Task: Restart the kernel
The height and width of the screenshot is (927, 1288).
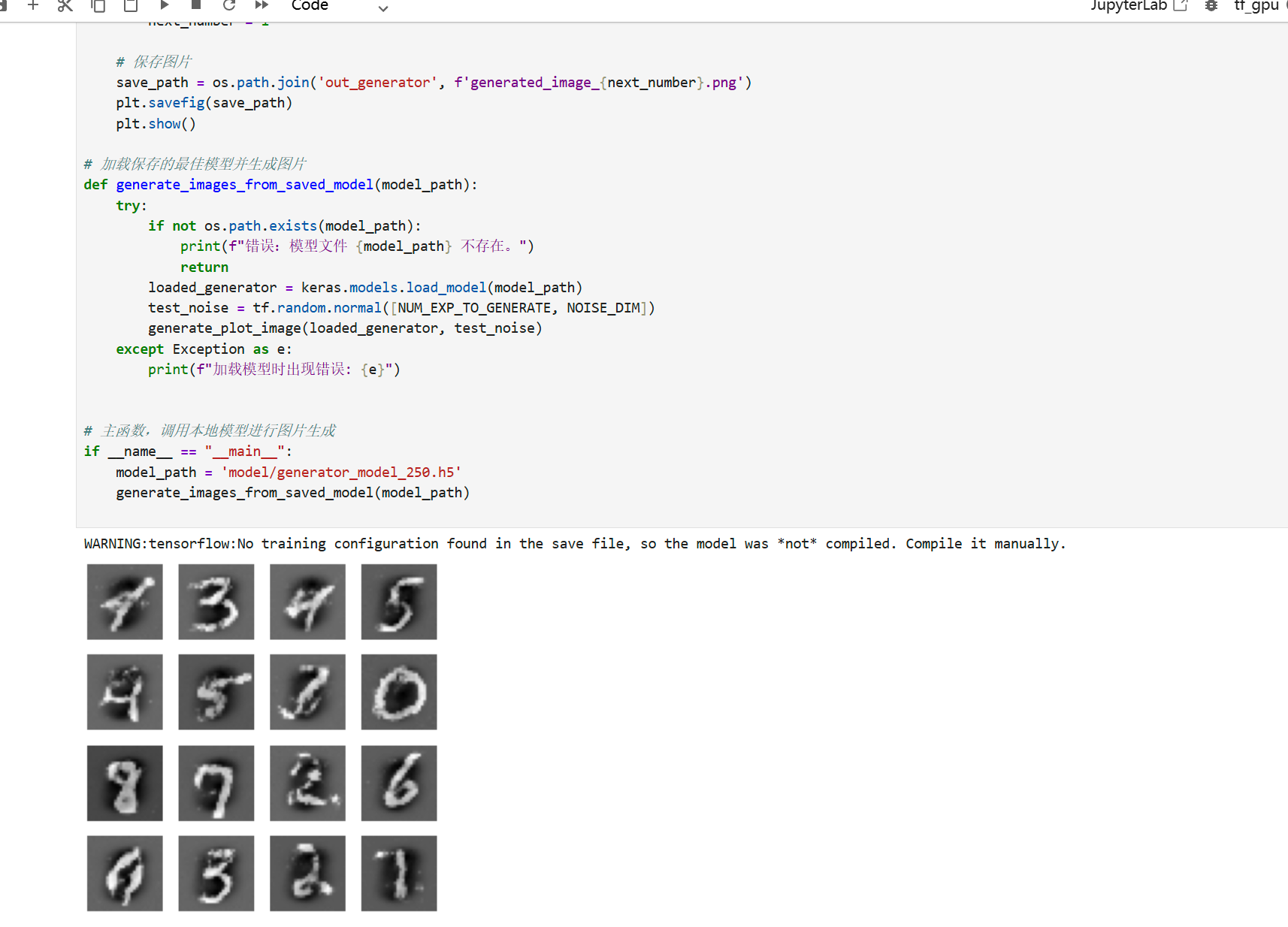Action: pyautogui.click(x=229, y=5)
